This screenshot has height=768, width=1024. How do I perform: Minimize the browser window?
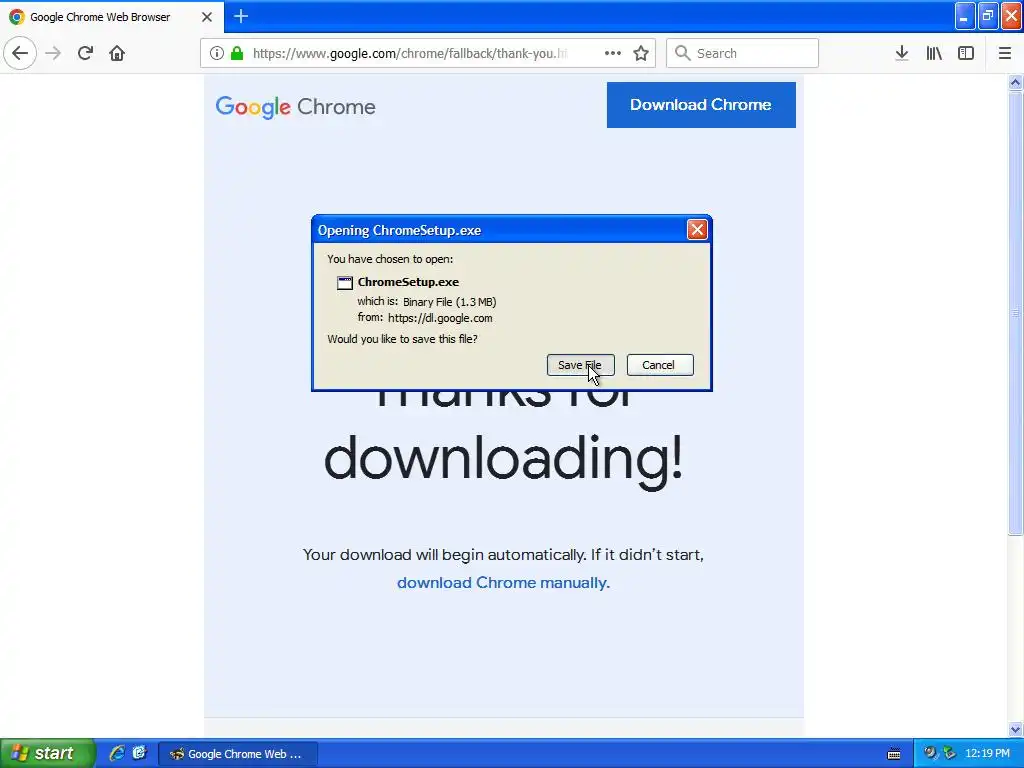(x=965, y=16)
